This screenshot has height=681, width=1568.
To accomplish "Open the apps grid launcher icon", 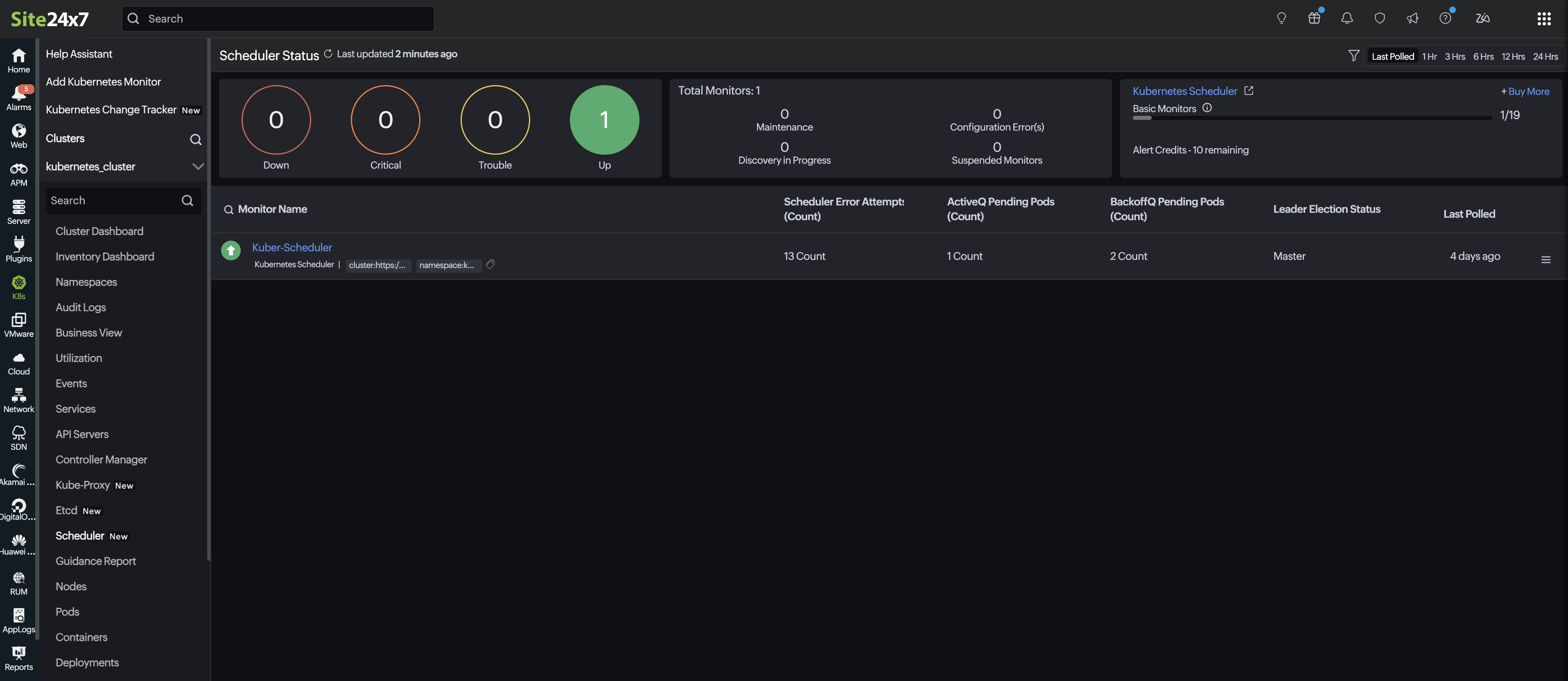I will (x=1544, y=19).
